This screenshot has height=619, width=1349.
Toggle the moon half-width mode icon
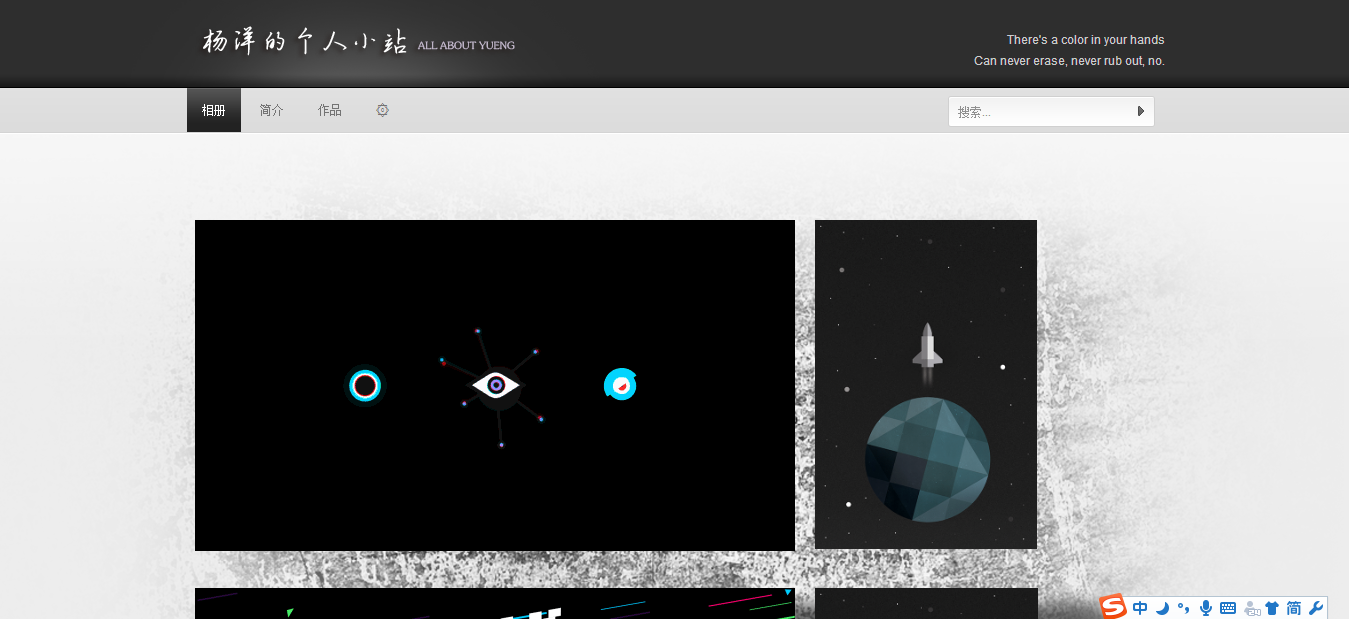(1162, 608)
